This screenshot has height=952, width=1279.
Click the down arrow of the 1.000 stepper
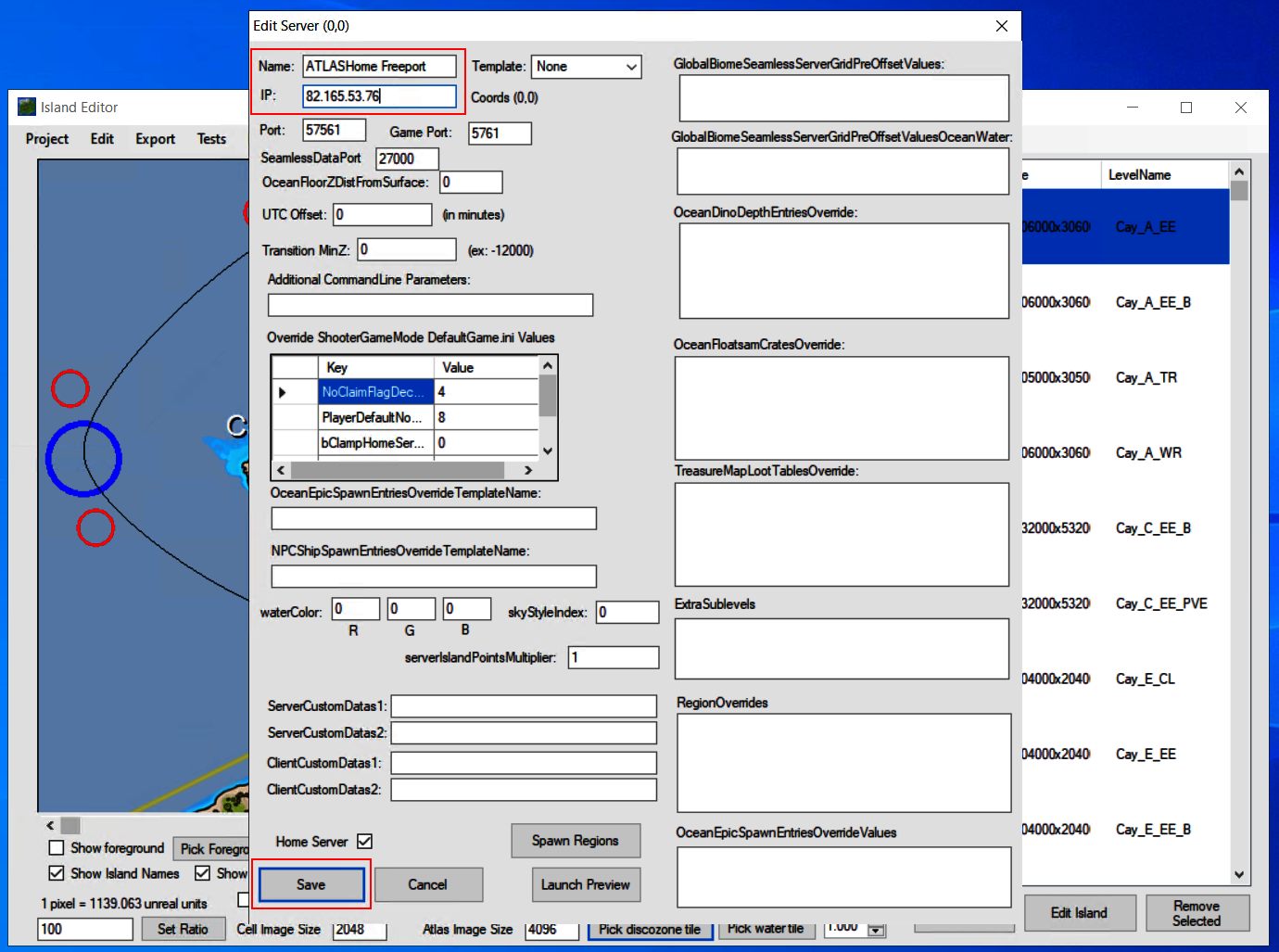(875, 931)
